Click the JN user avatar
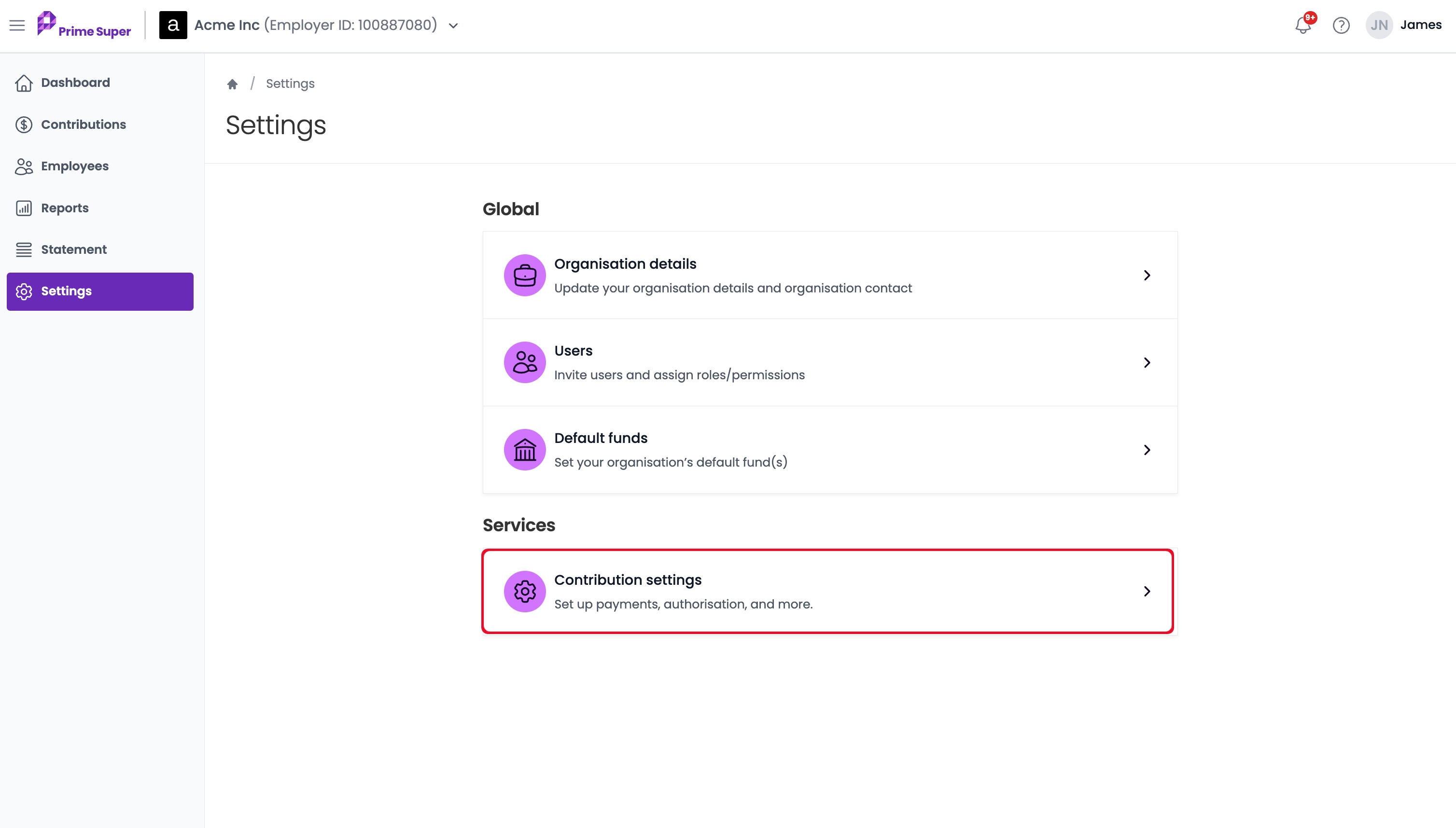Image resolution: width=1456 pixels, height=828 pixels. [x=1379, y=25]
